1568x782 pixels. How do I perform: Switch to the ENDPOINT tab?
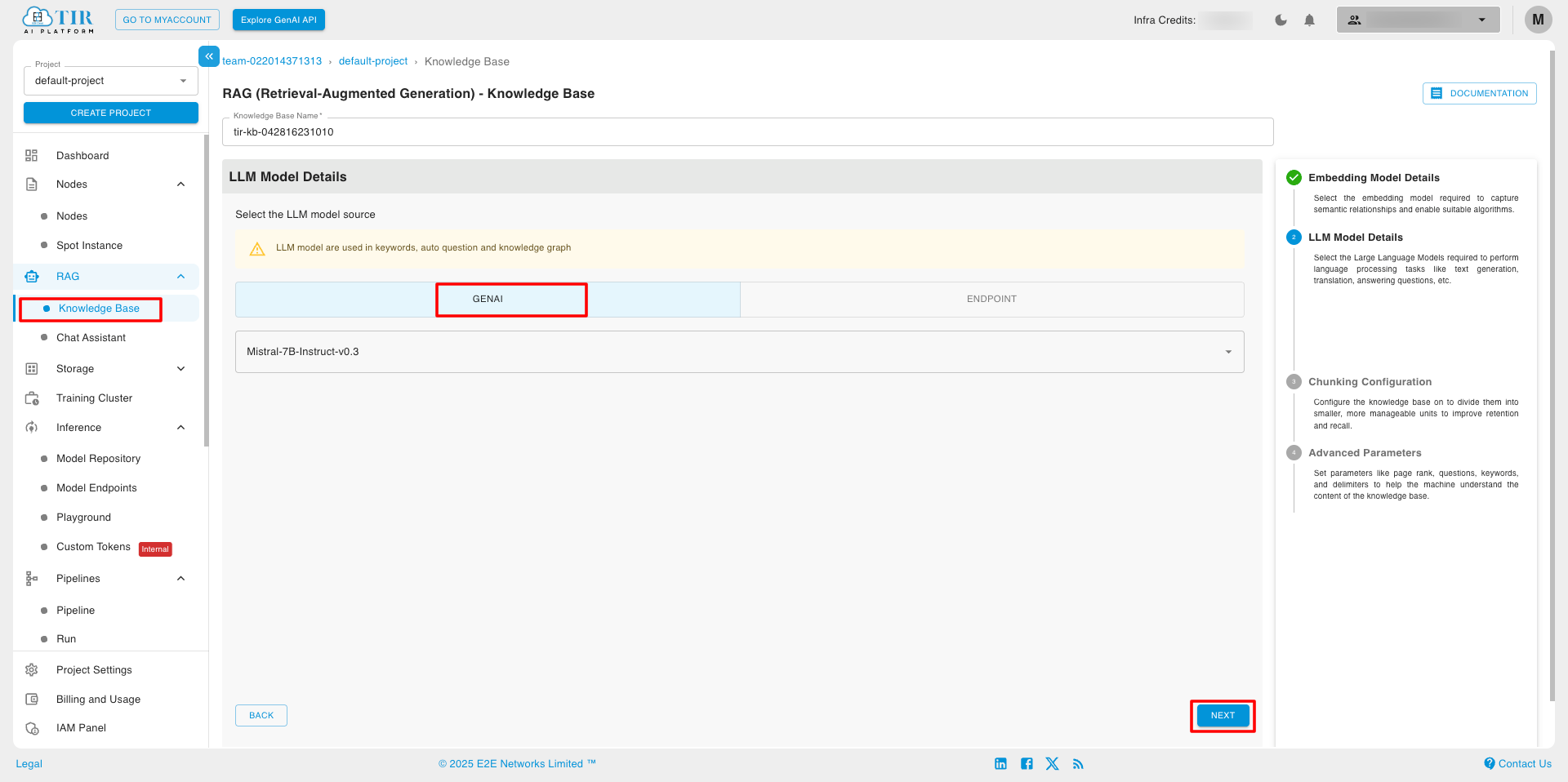(991, 300)
